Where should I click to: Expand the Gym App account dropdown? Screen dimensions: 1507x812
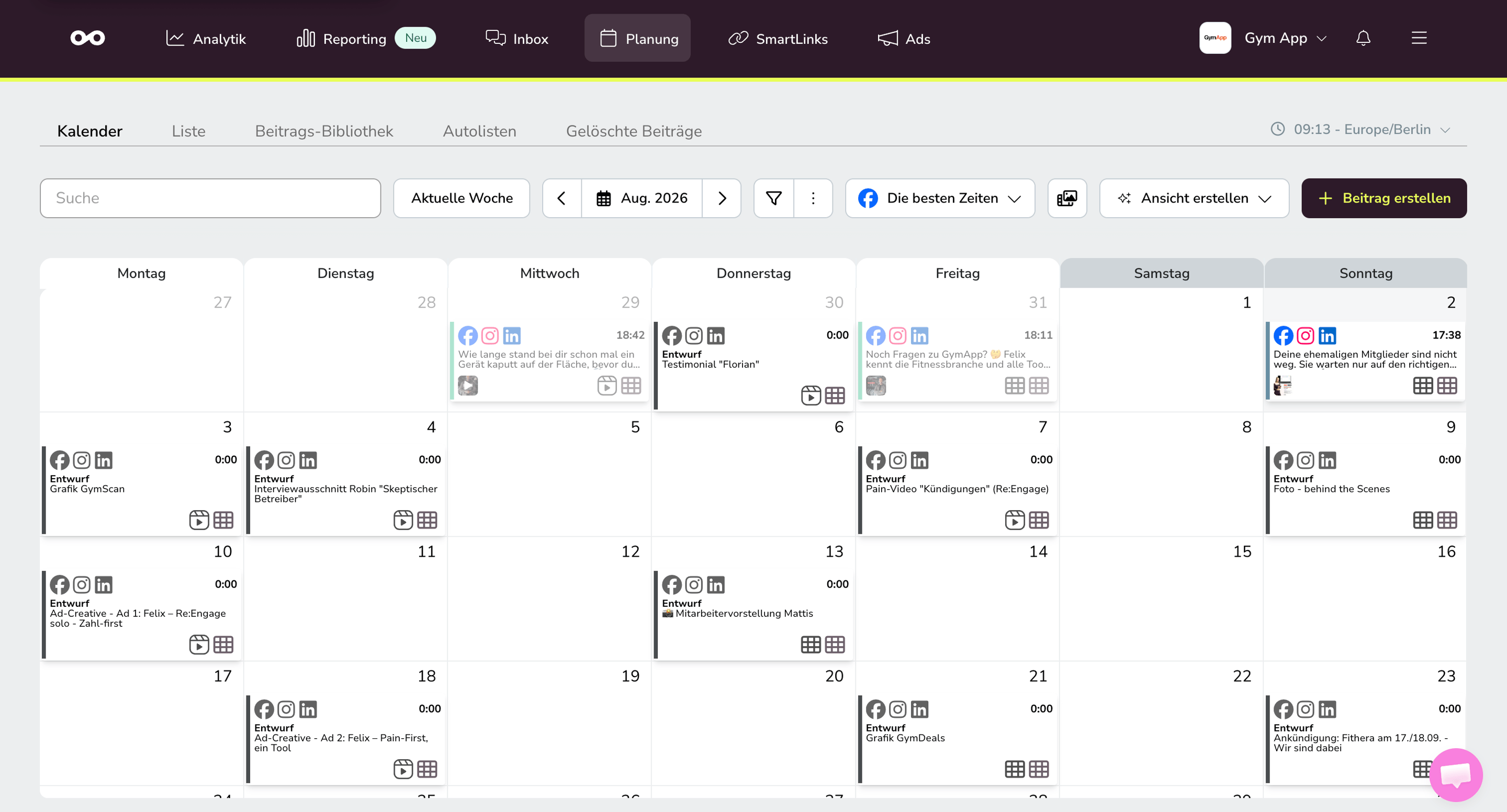click(1321, 39)
